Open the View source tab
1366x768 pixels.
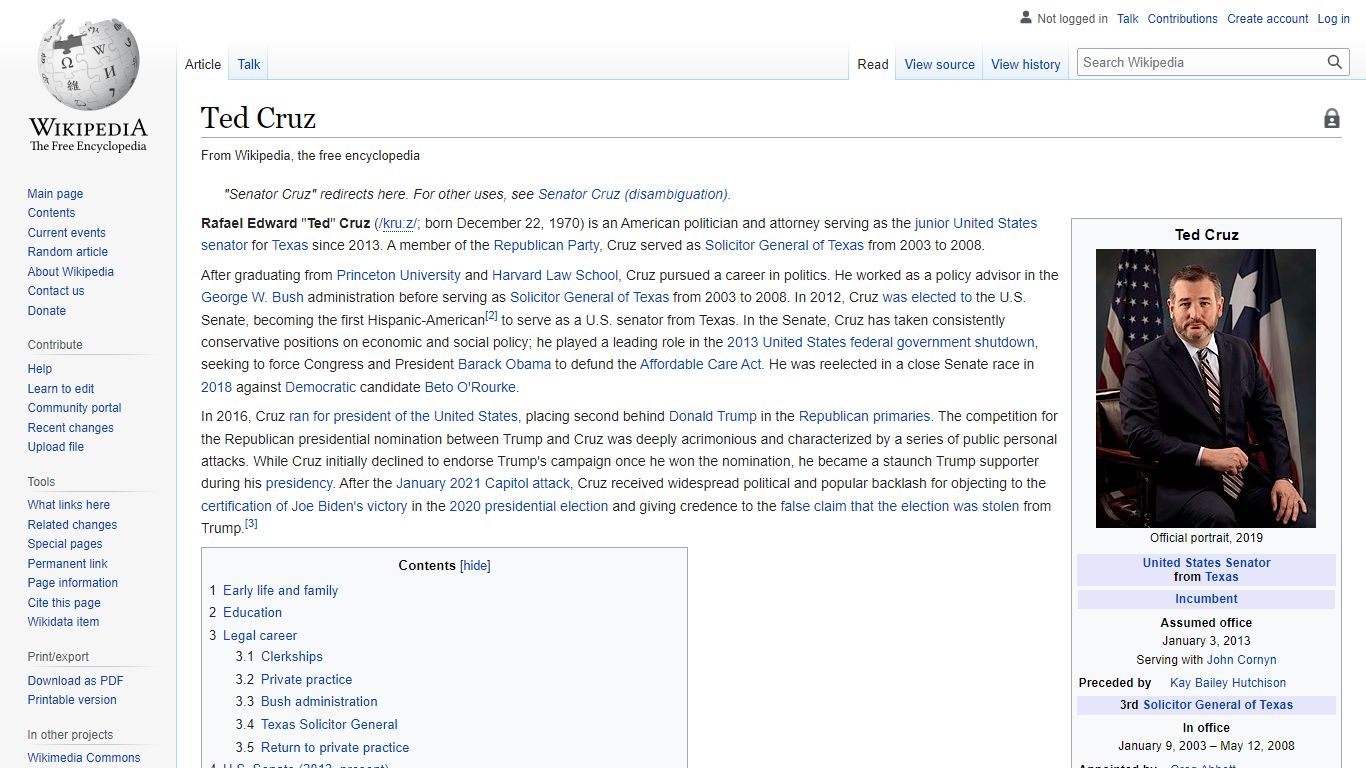point(939,64)
